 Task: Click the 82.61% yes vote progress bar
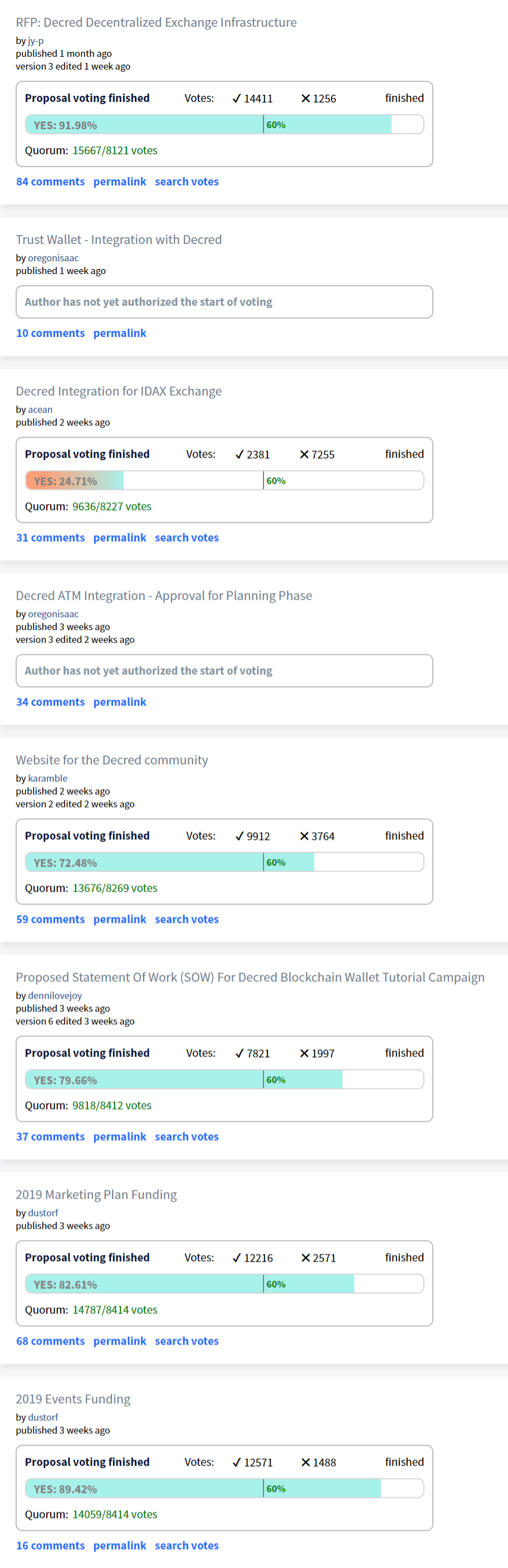tap(224, 1284)
